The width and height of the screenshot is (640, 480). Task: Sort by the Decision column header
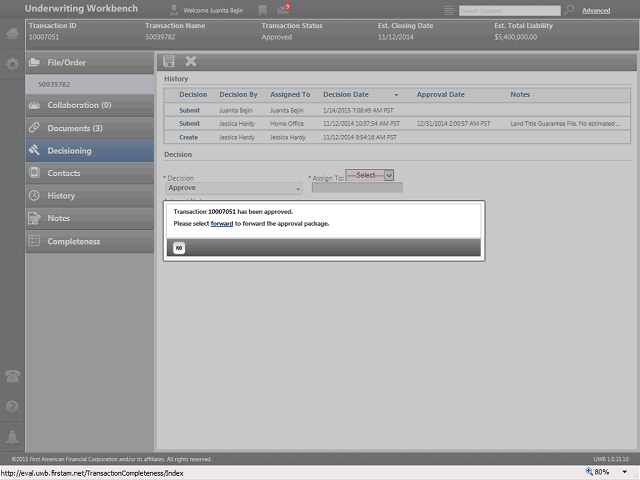193,95
